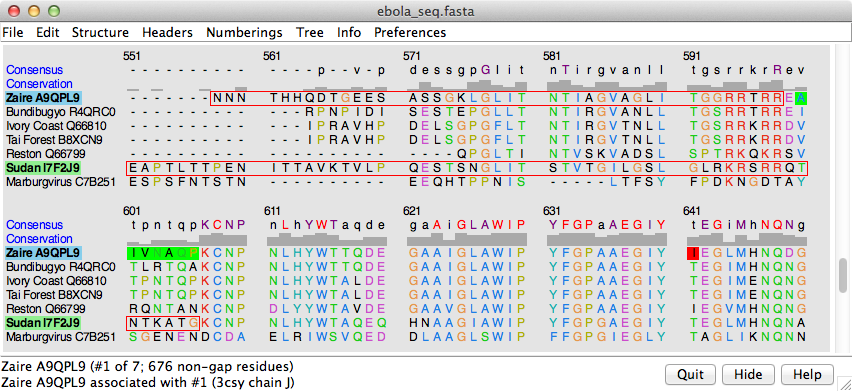The image size is (852, 391).
Task: Open the Preferences menu
Action: (x=410, y=33)
